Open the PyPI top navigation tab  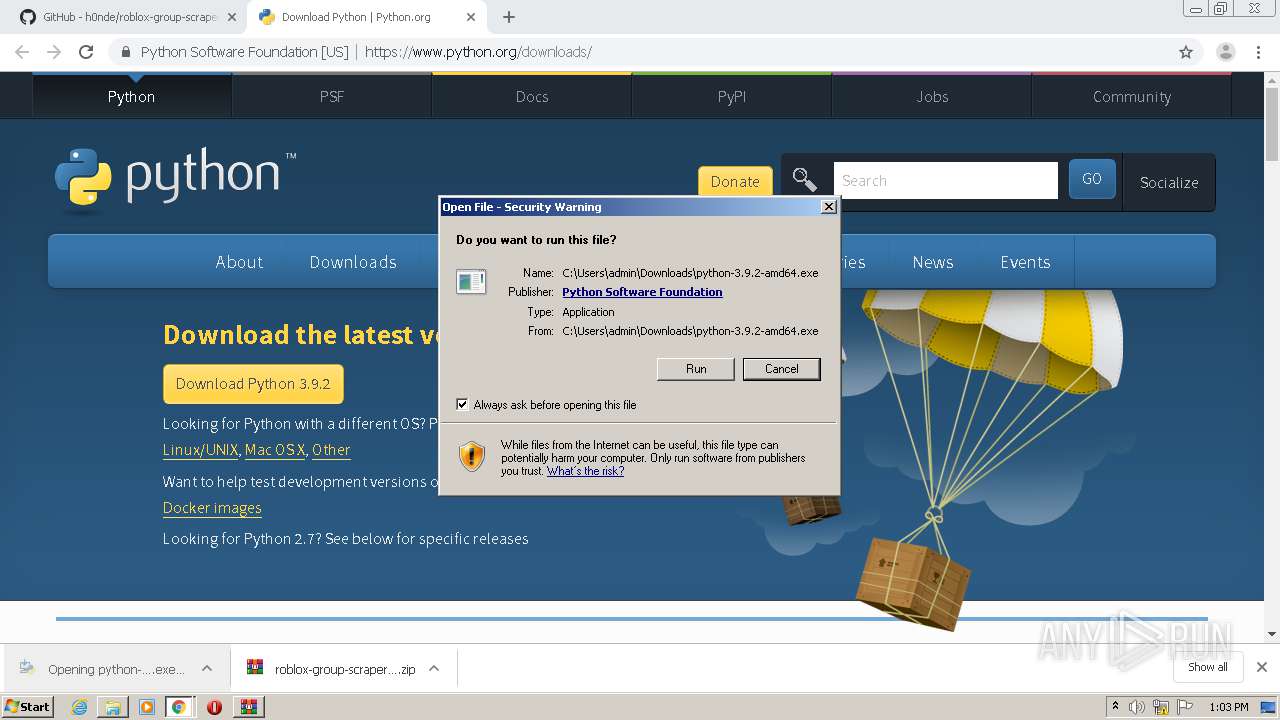coord(732,96)
